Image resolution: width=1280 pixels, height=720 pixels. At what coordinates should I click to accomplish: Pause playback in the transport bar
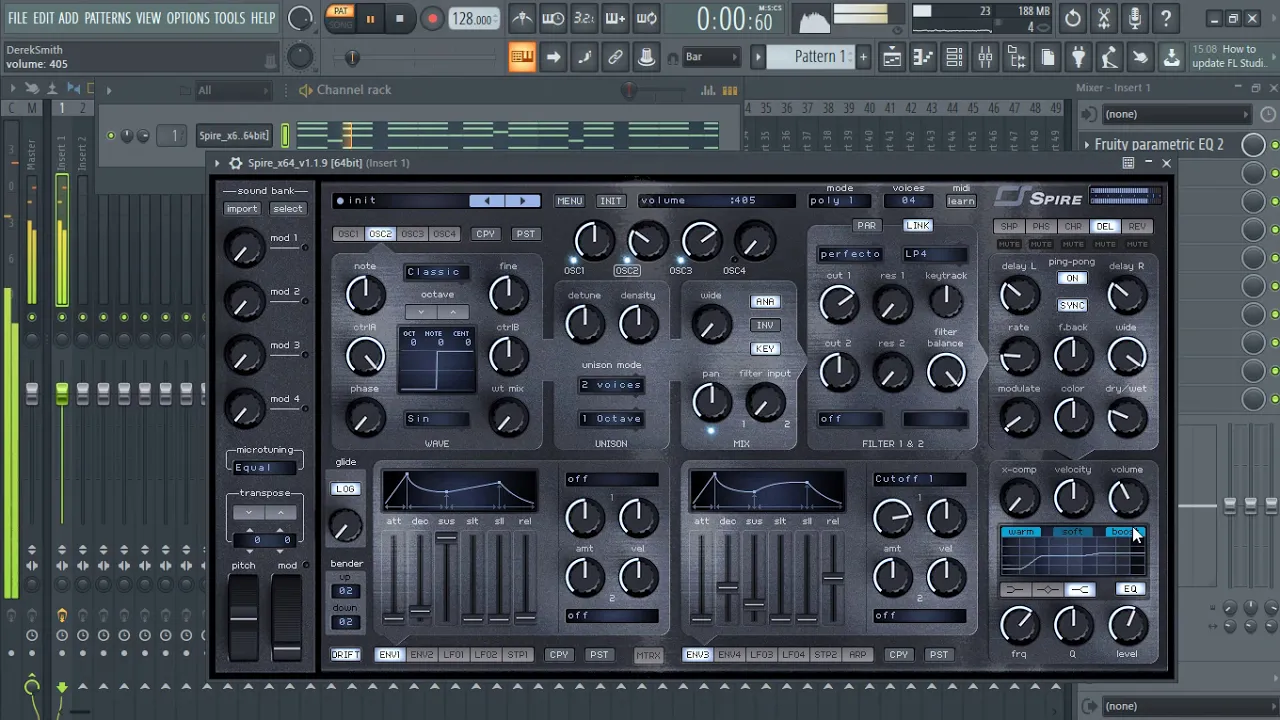(370, 19)
